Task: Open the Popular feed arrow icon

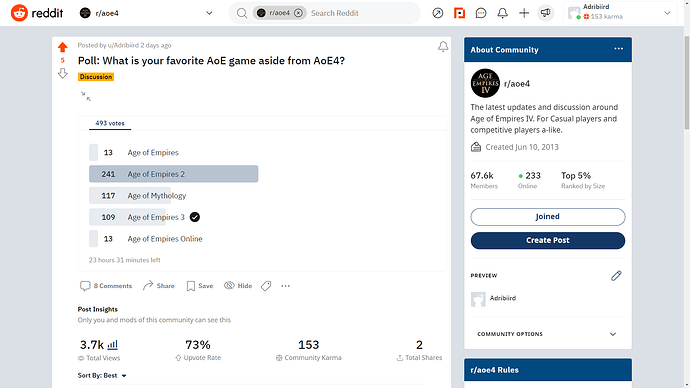Action: (437, 13)
